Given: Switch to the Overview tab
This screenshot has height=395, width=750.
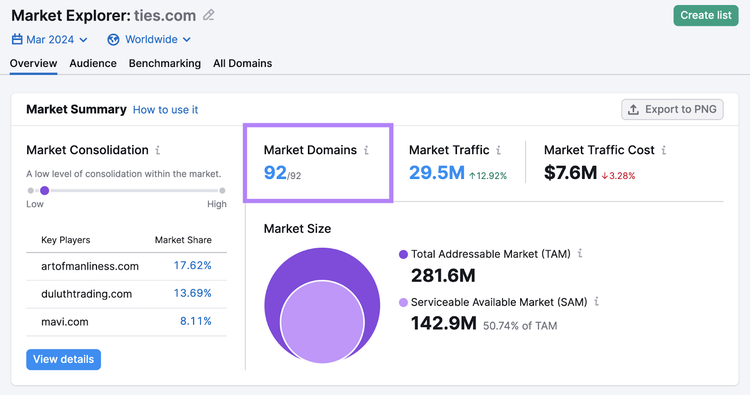Looking at the screenshot, I should pyautogui.click(x=33, y=64).
